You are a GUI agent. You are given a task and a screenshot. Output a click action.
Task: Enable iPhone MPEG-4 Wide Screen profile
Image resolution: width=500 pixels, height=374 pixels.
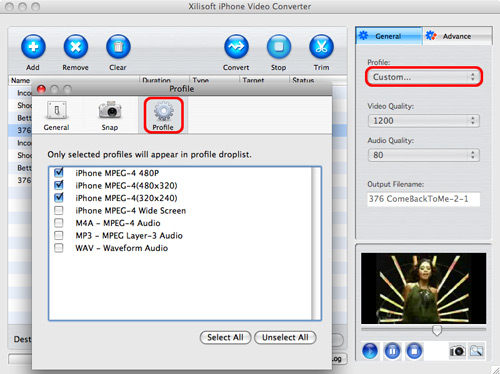(59, 210)
